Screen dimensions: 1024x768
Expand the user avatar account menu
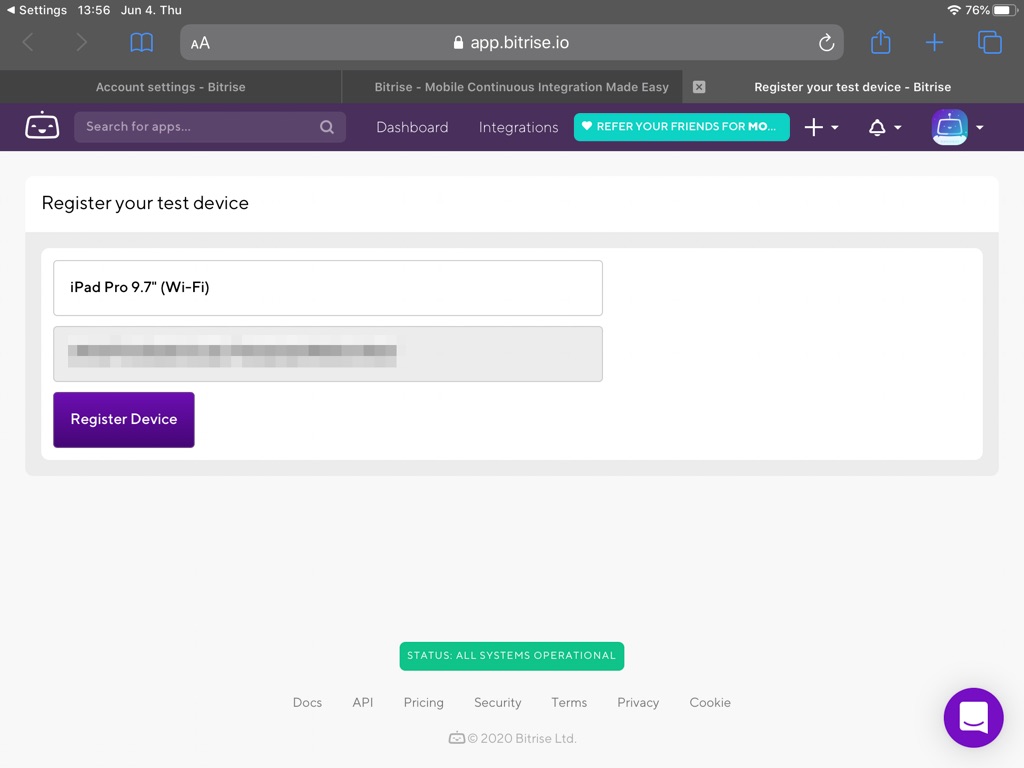957,127
